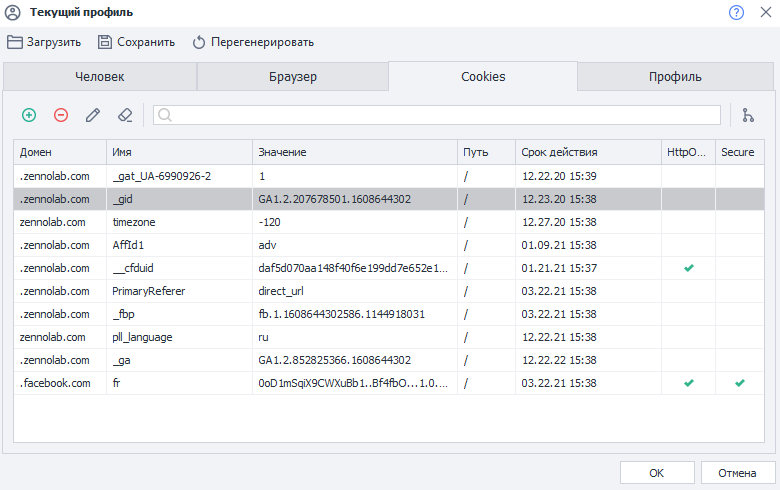Click the Загрузить folder icon button

(44, 42)
